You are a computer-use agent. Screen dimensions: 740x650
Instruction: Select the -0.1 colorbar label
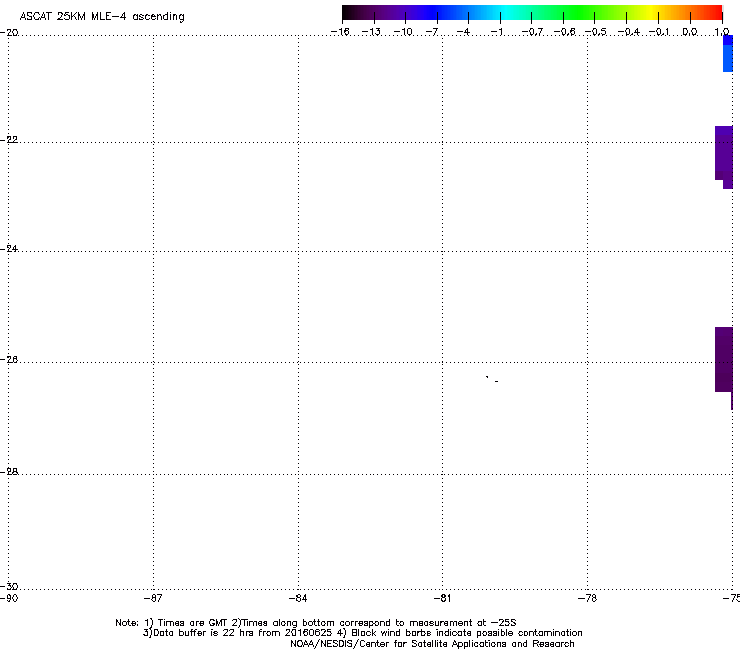click(x=659, y=32)
